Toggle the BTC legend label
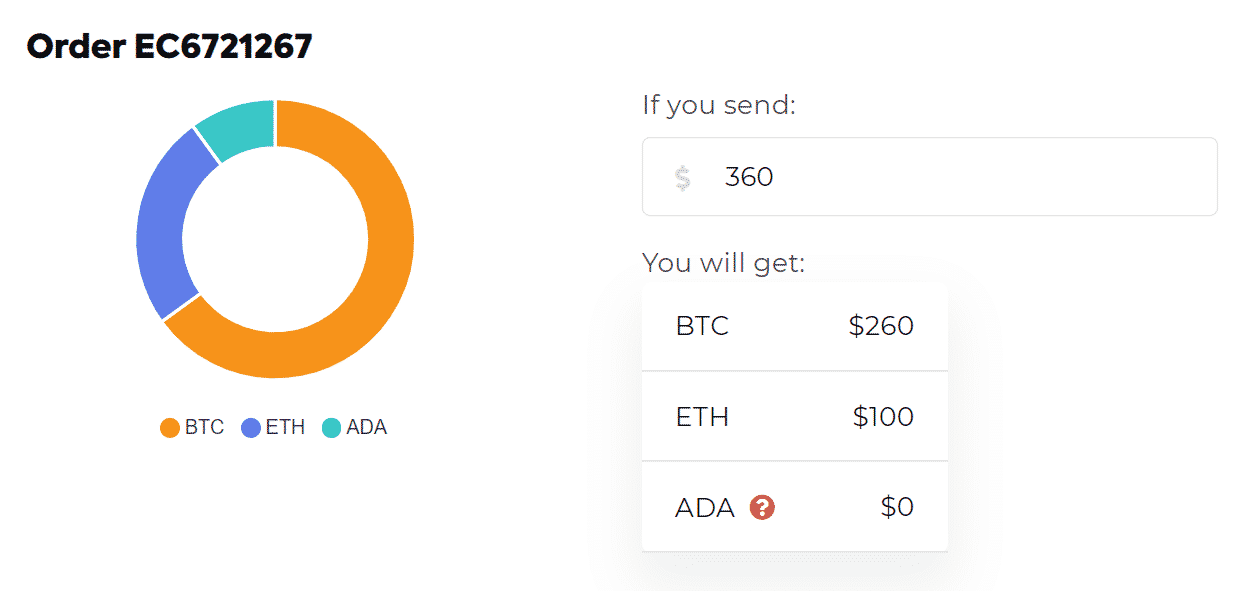This screenshot has height=591, width=1242. [x=204, y=428]
